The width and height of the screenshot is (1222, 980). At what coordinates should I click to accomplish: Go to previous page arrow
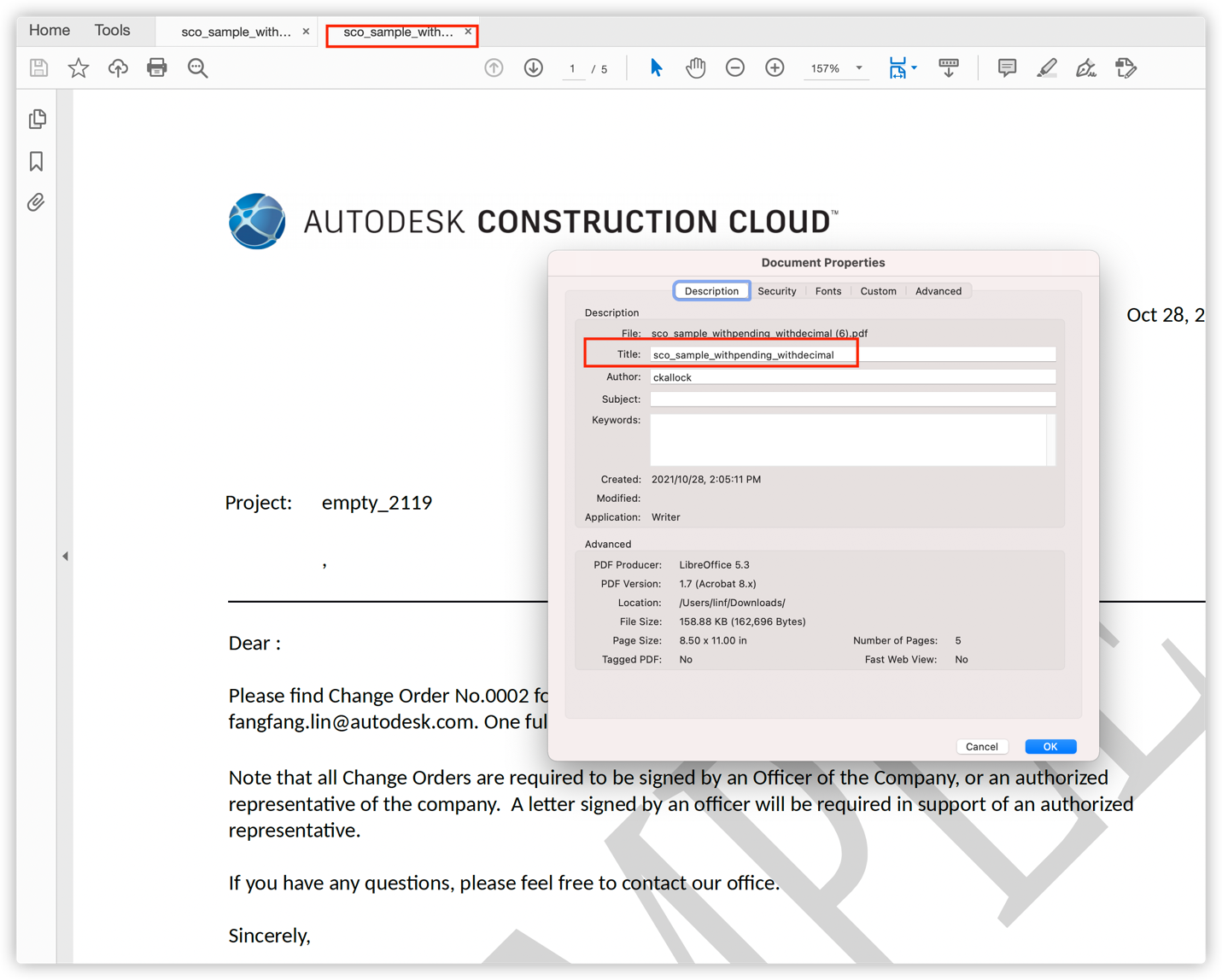[494, 68]
